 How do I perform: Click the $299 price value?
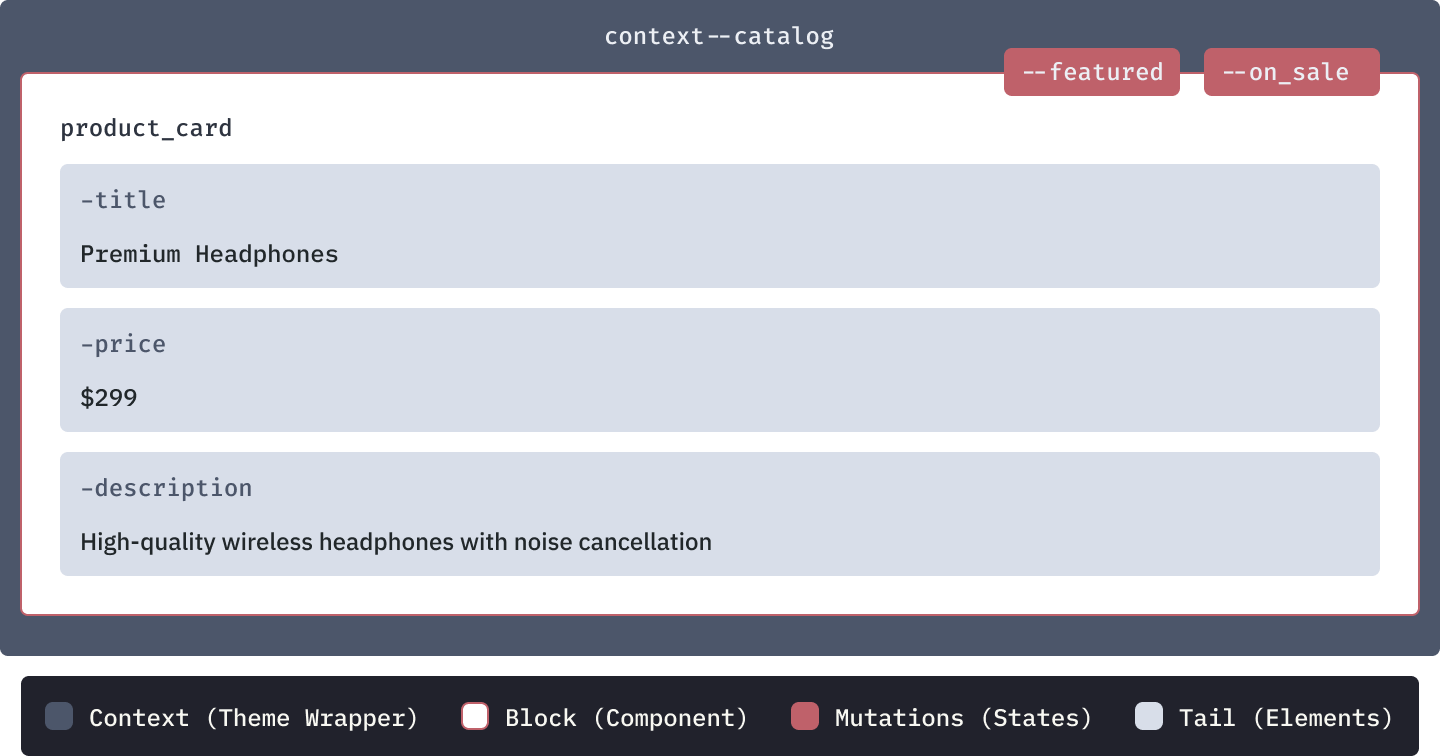click(x=109, y=398)
